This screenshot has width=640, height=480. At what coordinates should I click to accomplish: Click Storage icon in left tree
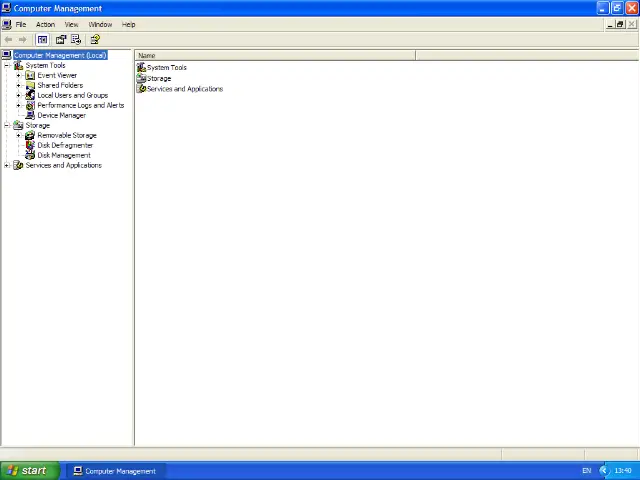[x=18, y=125]
